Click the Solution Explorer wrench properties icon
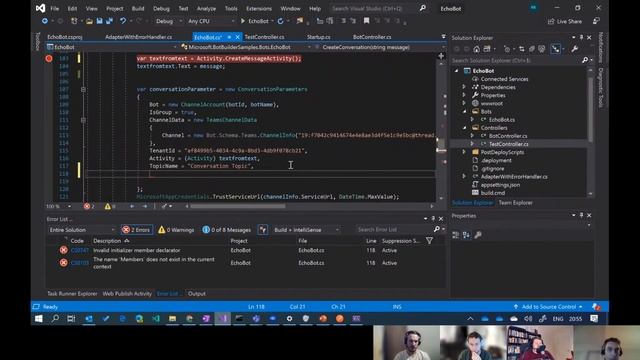The image size is (640, 360). (x=575, y=49)
